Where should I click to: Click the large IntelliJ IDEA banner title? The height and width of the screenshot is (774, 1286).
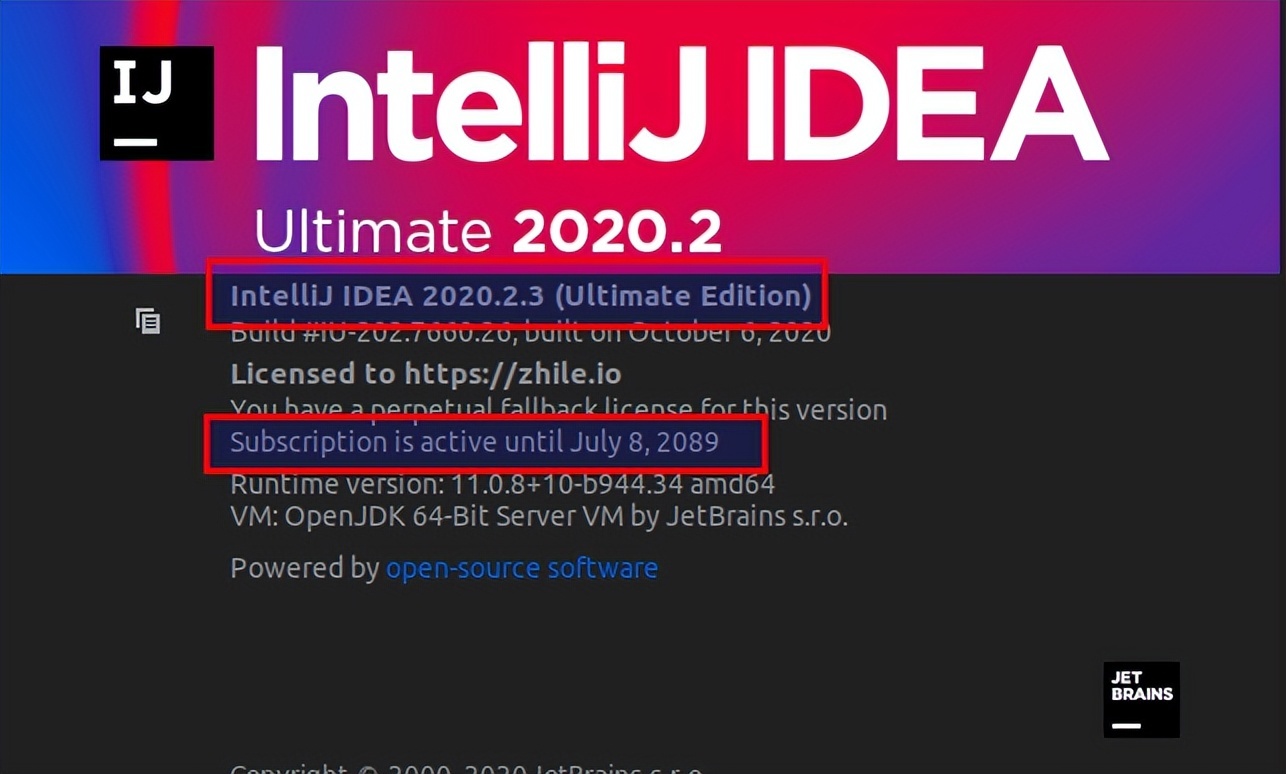(x=682, y=105)
